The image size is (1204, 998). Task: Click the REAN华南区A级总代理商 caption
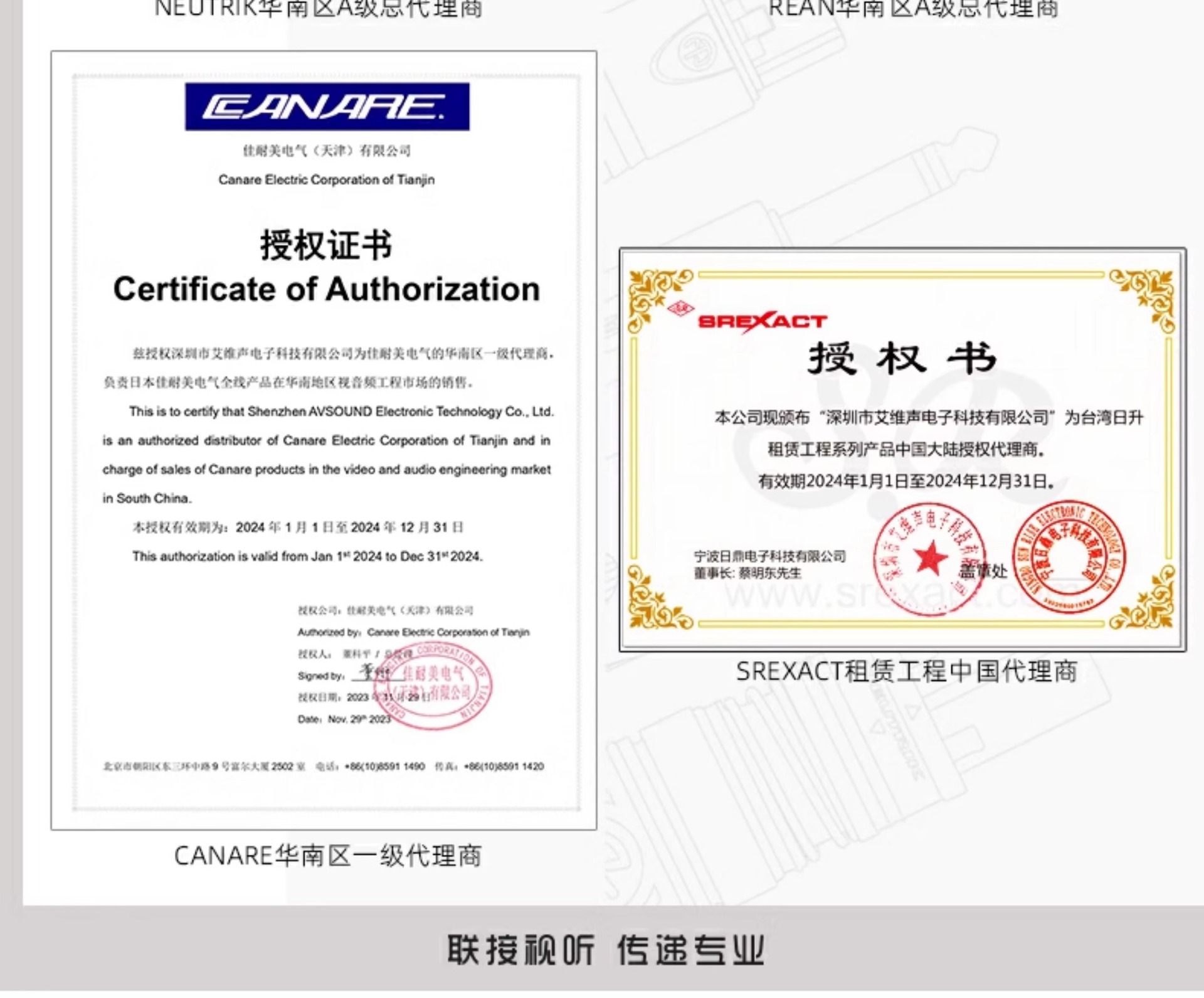[913, 9]
